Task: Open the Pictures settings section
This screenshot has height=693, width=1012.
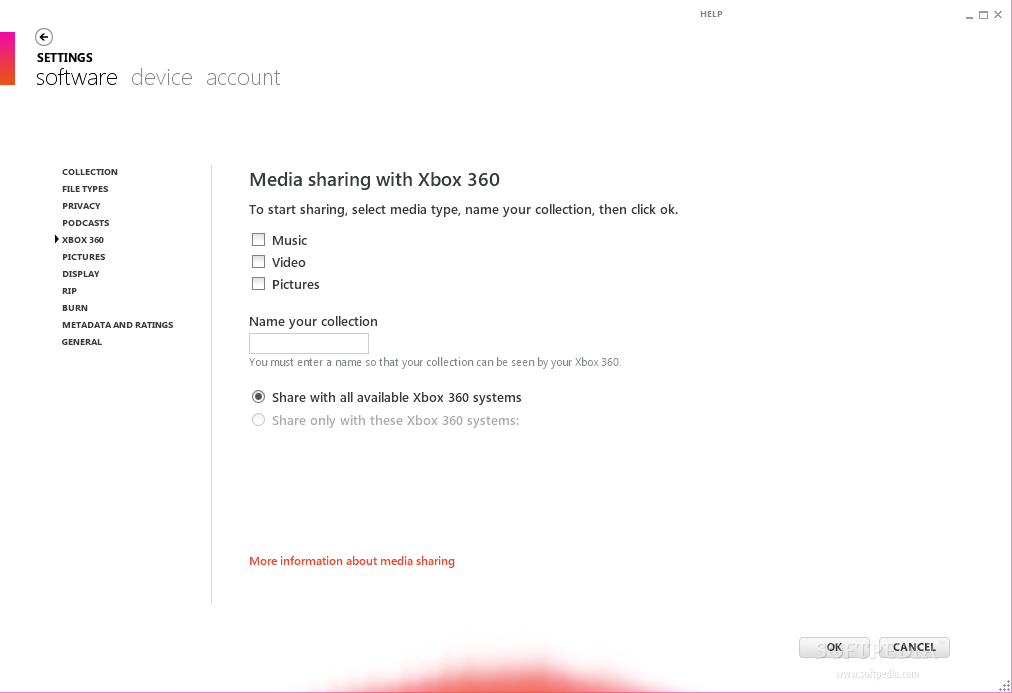Action: pyautogui.click(x=83, y=257)
